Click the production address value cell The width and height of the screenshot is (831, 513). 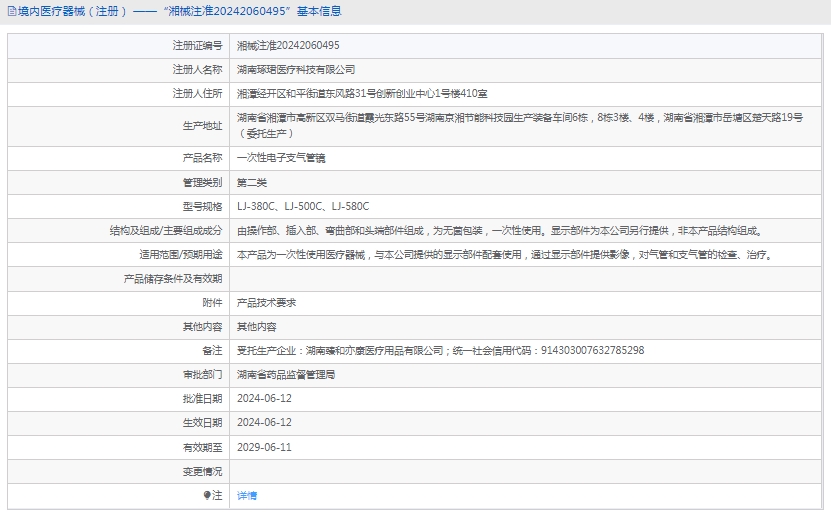point(520,124)
